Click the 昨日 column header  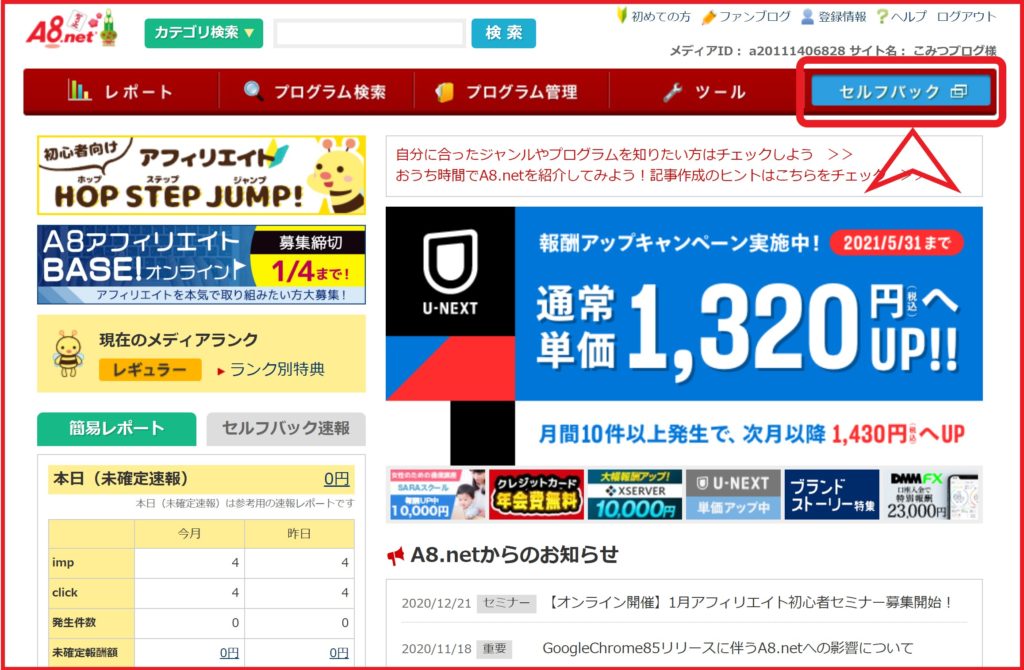click(299, 534)
